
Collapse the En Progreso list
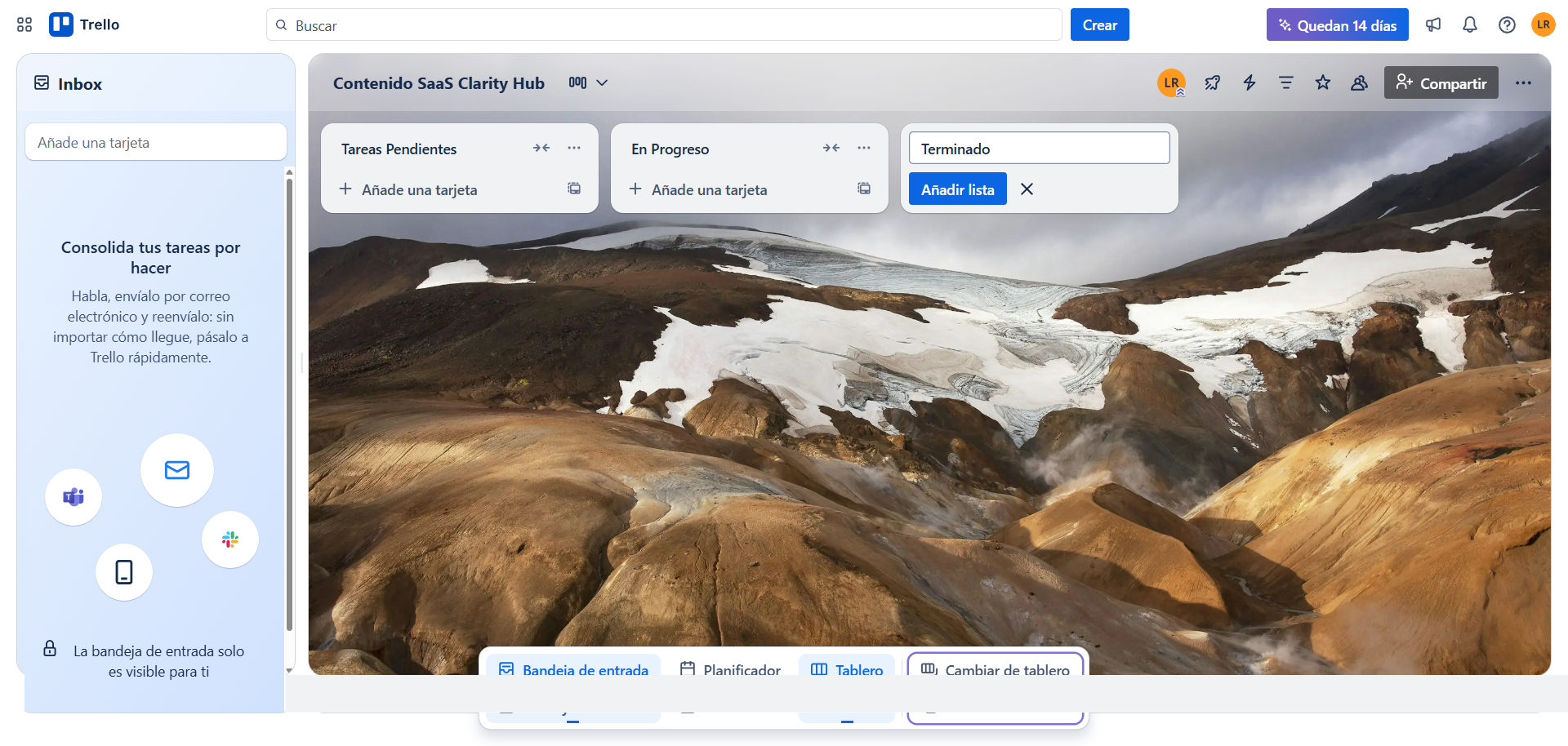click(831, 148)
